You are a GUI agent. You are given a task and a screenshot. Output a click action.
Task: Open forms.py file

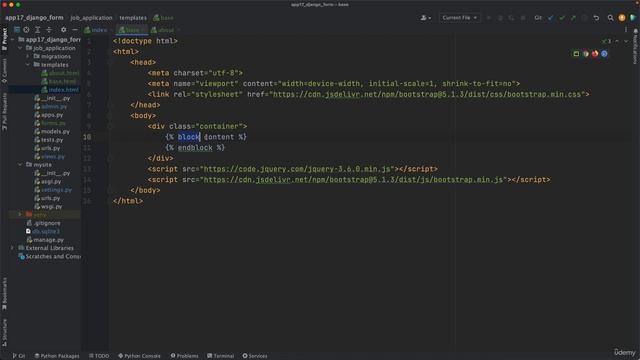(x=50, y=123)
